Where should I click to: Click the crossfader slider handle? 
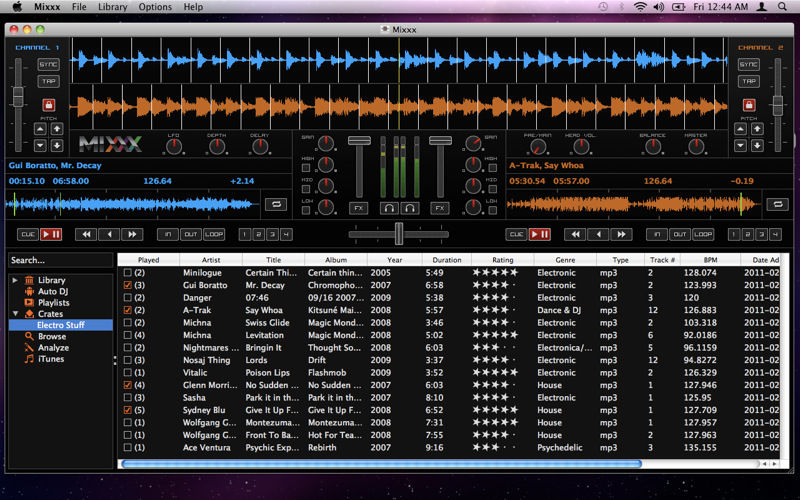[399, 234]
